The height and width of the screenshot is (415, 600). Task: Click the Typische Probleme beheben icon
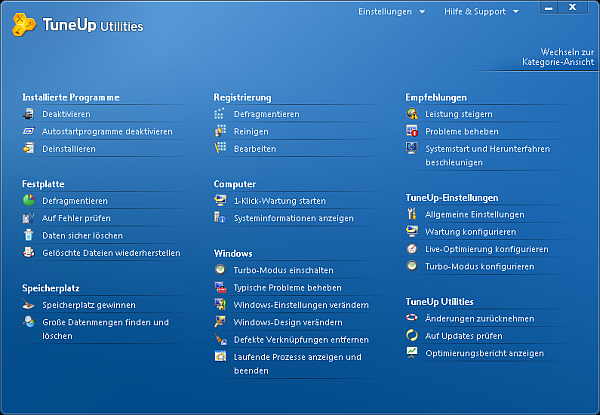tap(220, 287)
